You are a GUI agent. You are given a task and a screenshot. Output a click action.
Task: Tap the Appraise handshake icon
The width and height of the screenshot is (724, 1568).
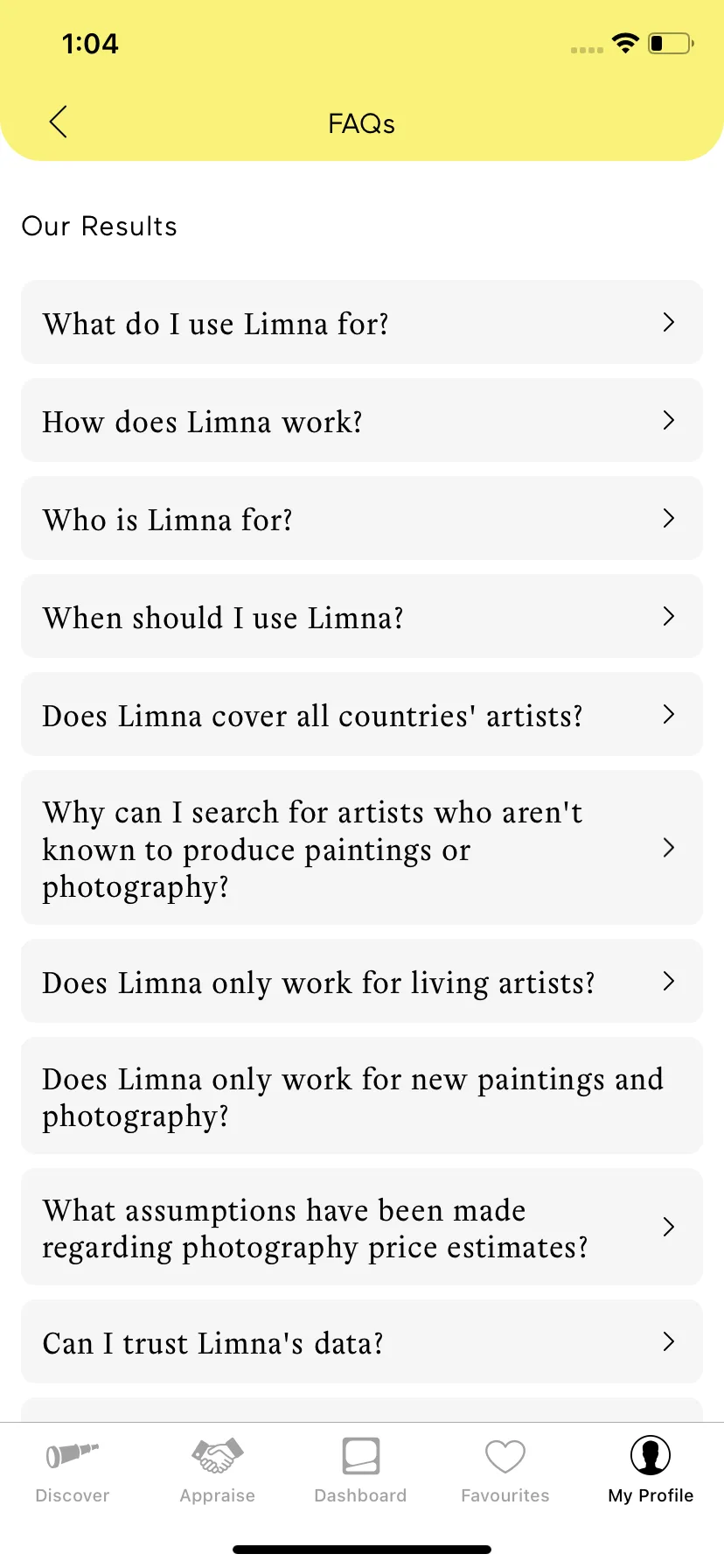pos(217,1456)
